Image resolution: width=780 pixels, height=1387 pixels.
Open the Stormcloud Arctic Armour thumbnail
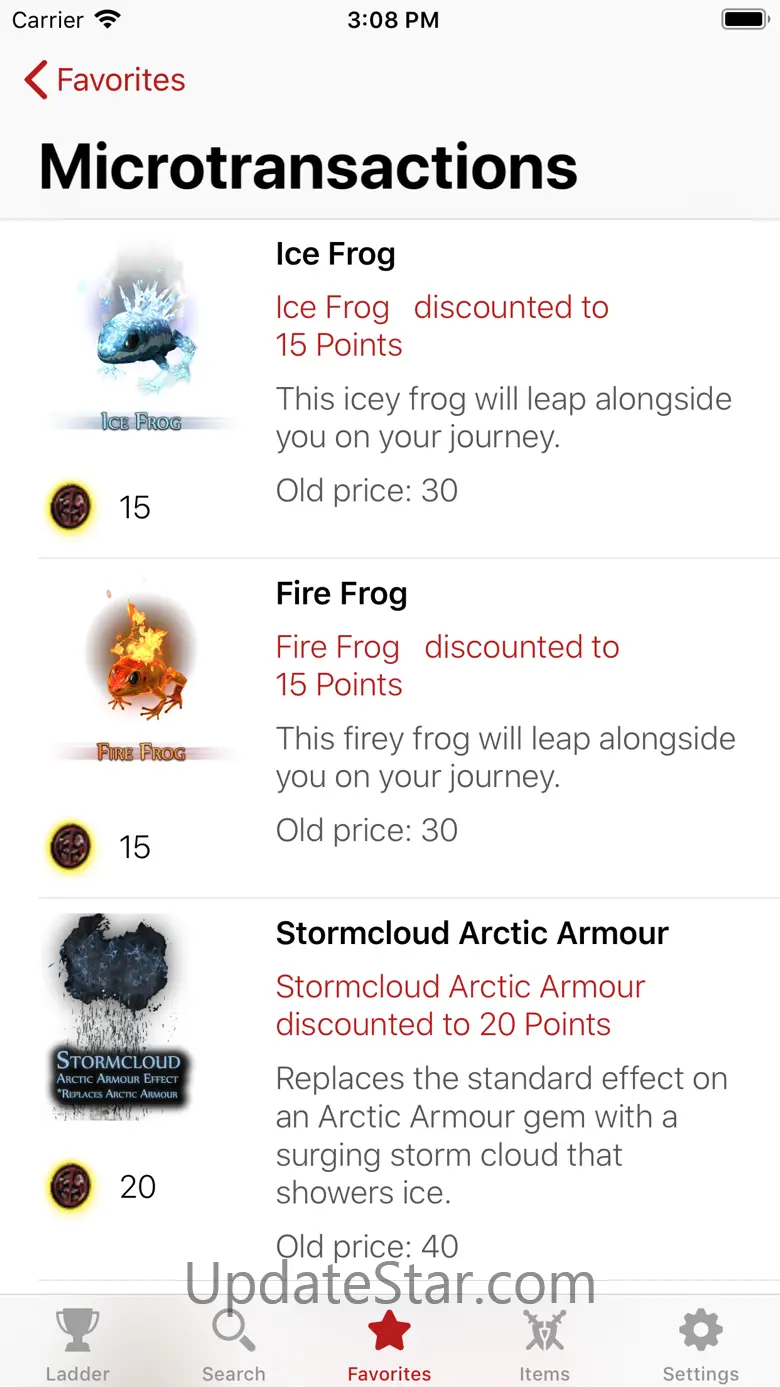[x=118, y=1016]
